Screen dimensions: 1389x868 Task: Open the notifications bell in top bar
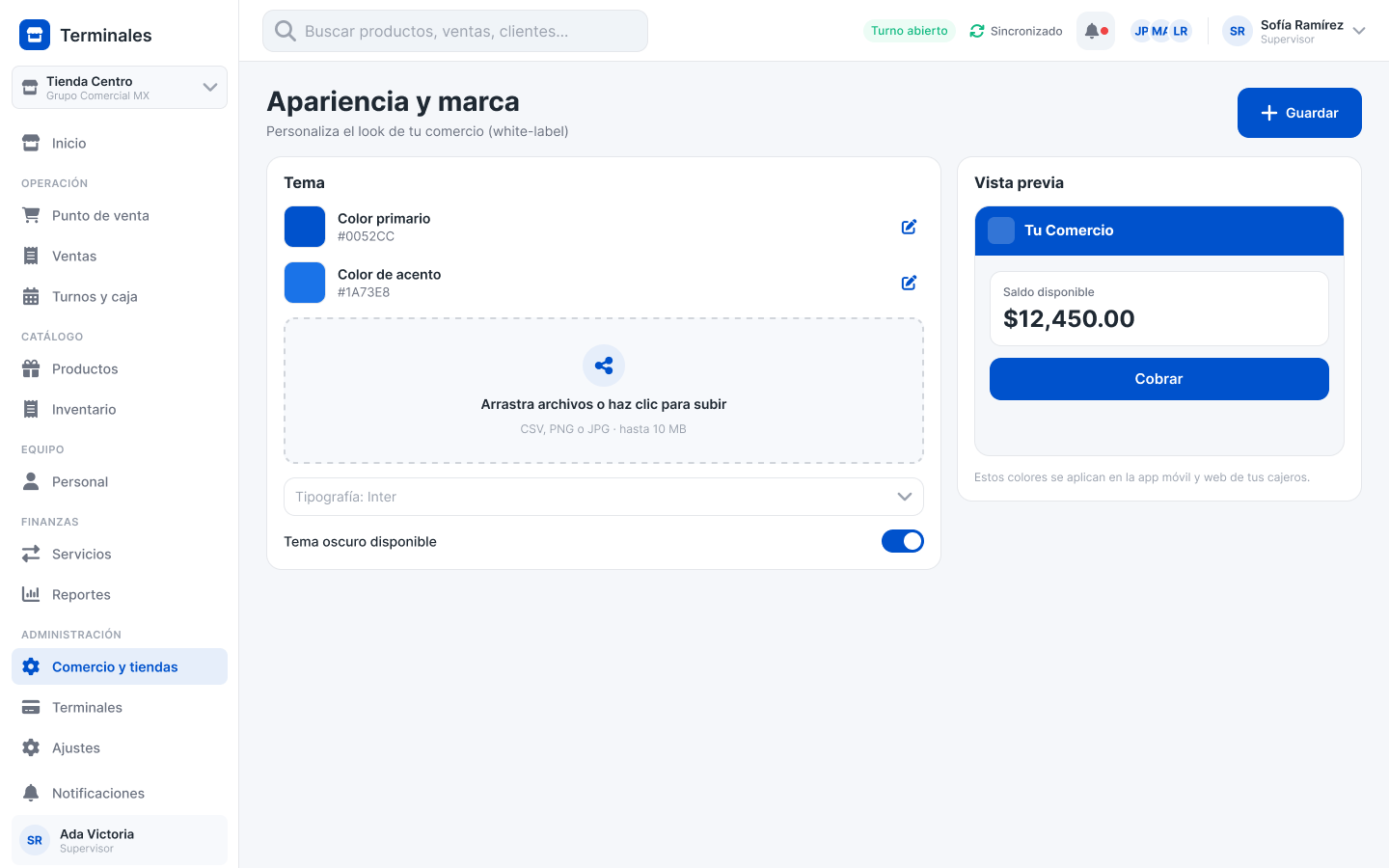[1096, 31]
